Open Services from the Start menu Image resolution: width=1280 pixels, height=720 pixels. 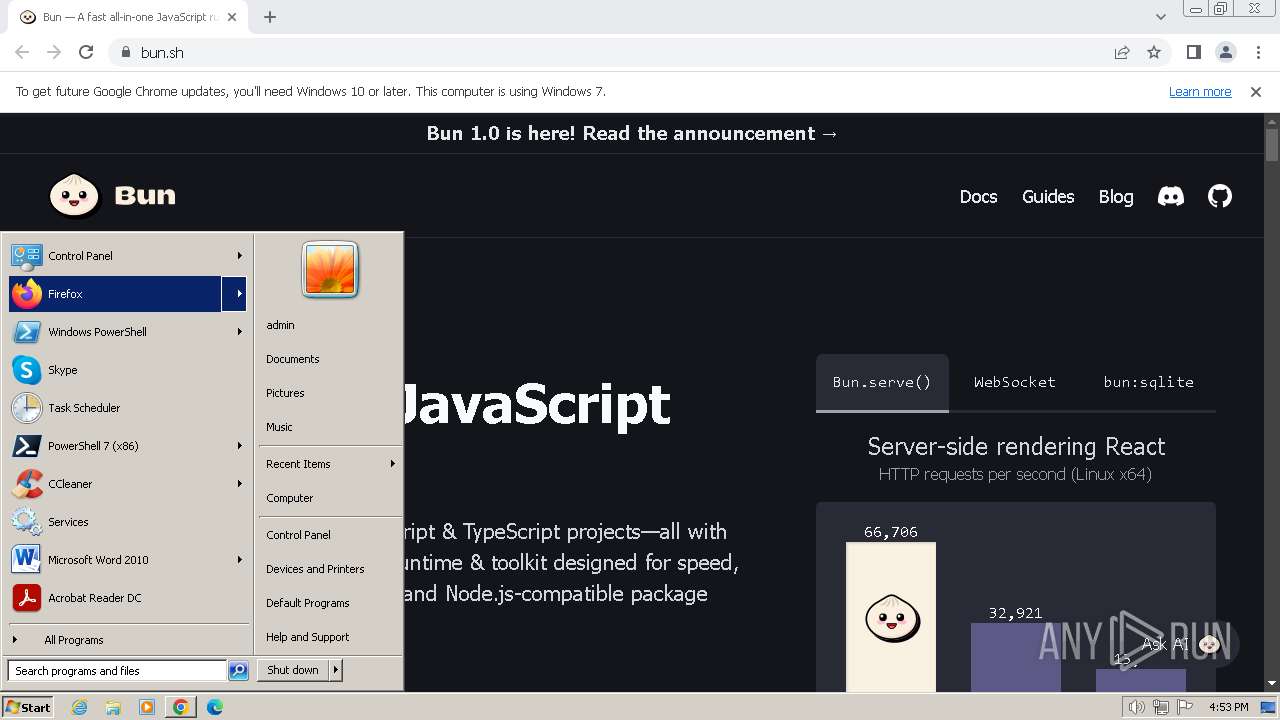127,522
